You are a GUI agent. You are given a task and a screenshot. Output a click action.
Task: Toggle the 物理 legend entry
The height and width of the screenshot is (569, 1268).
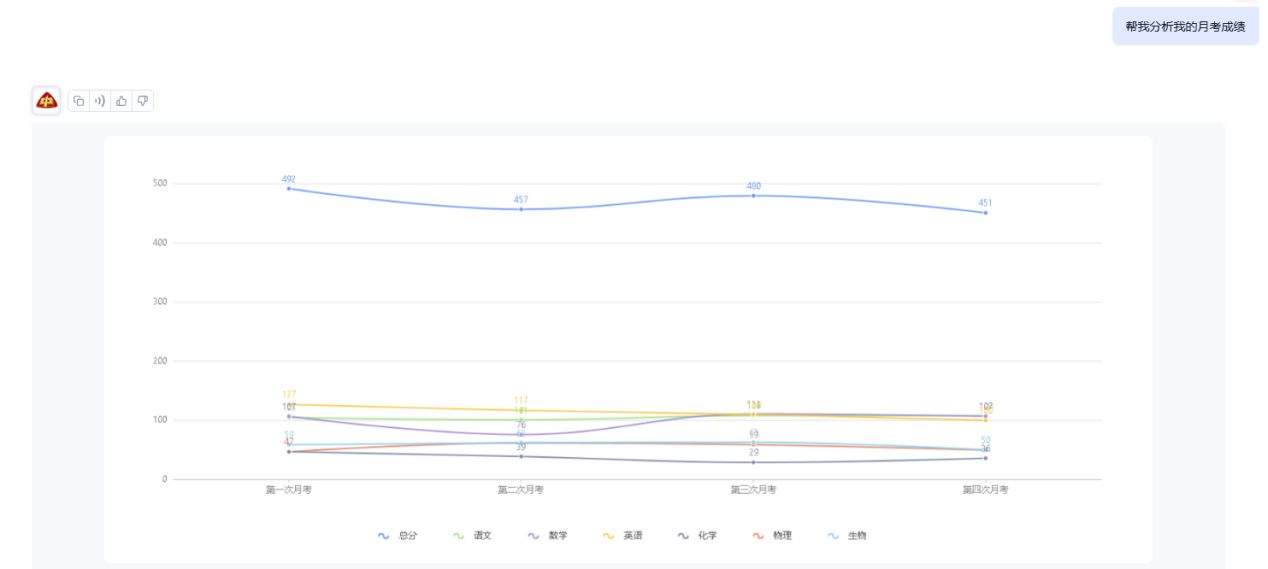(773, 536)
